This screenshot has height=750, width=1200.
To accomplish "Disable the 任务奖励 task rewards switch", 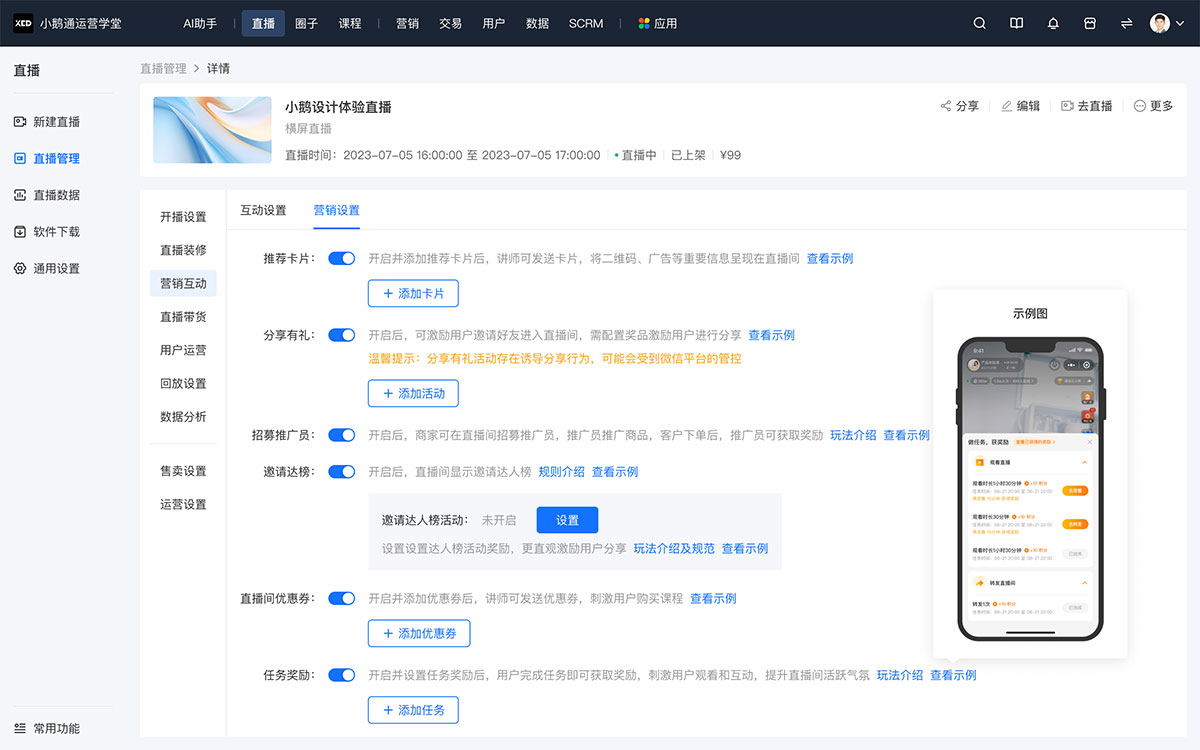I will coord(341,675).
